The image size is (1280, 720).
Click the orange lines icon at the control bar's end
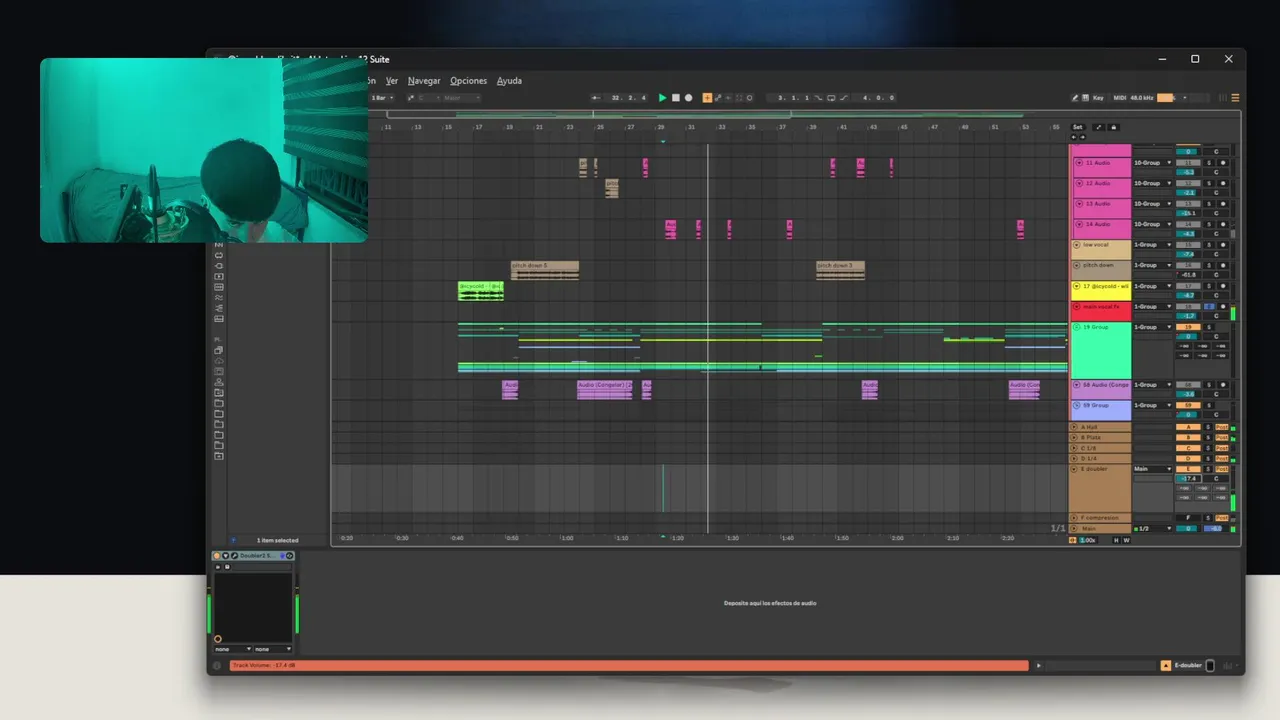point(1235,98)
